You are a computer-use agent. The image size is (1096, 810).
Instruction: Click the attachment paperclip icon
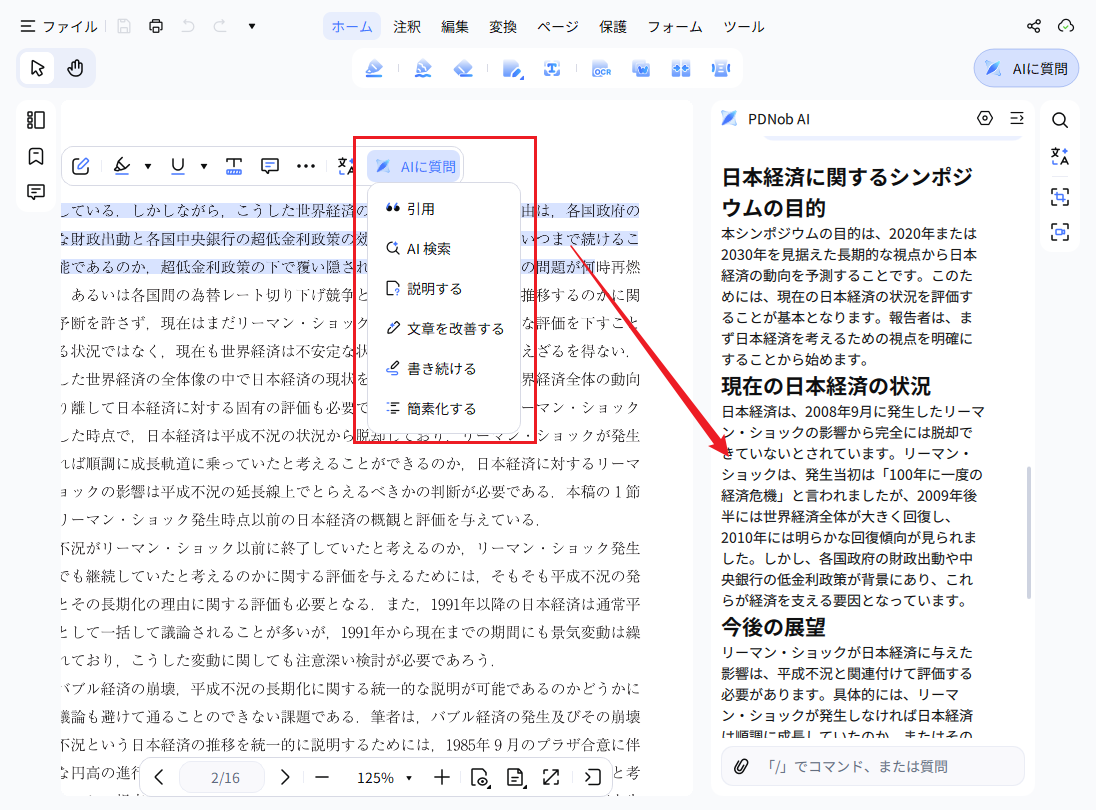(741, 767)
